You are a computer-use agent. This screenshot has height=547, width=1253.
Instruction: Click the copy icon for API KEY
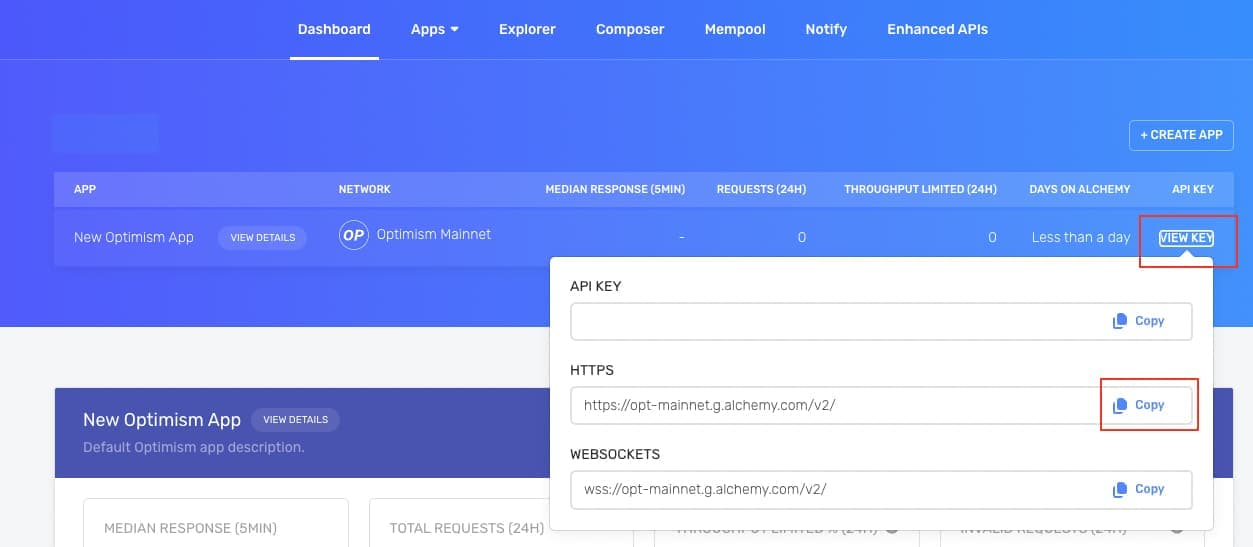[x=1139, y=322]
